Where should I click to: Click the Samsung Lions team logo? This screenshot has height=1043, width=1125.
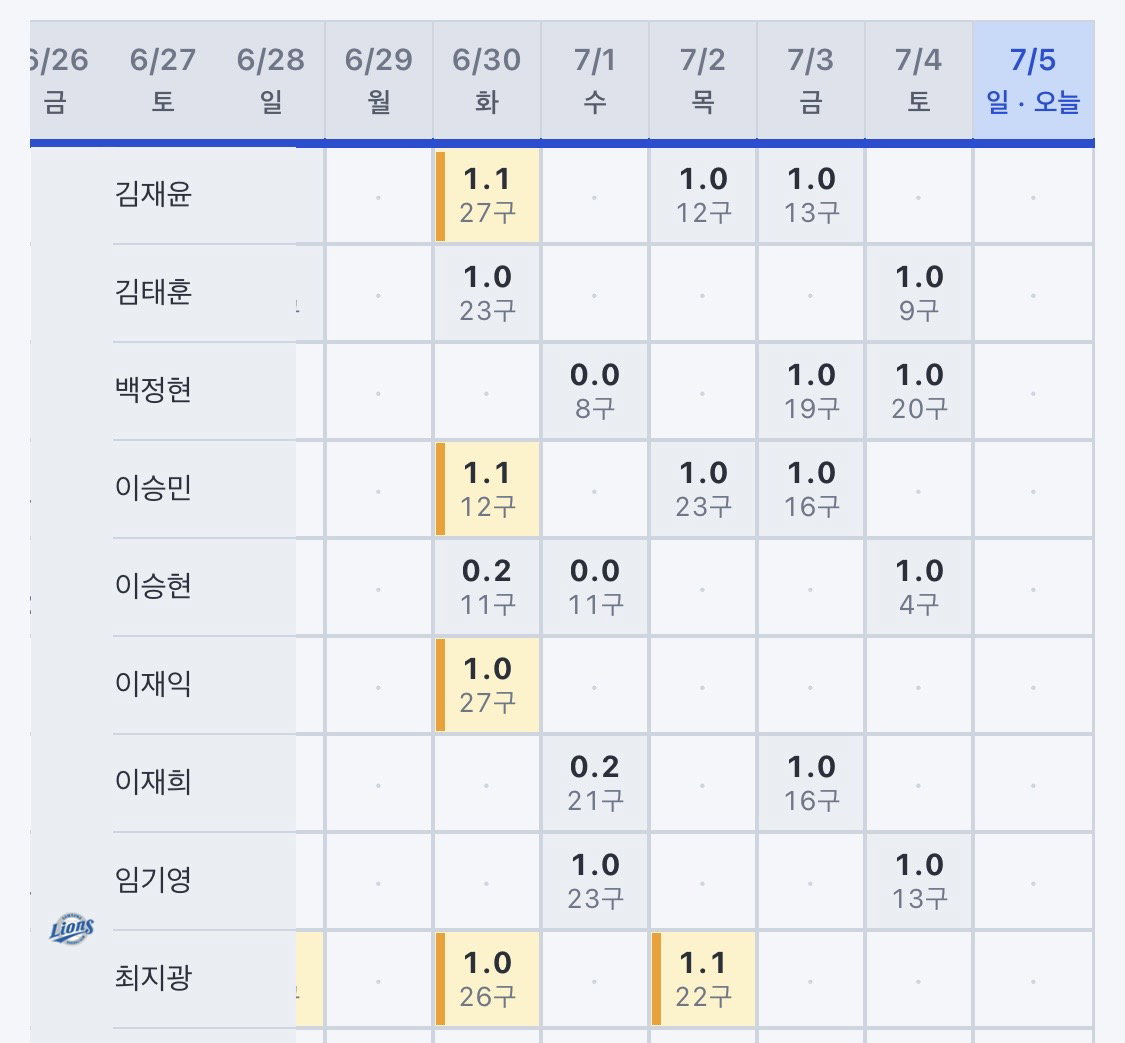pos(72,928)
